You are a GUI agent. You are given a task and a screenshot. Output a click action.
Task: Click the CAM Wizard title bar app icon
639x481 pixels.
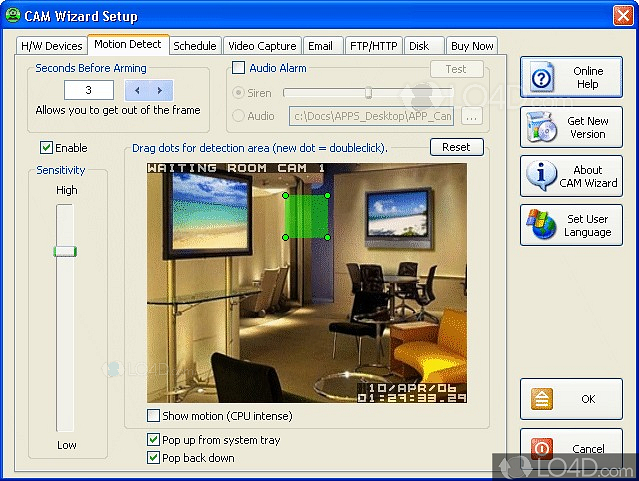tap(13, 15)
